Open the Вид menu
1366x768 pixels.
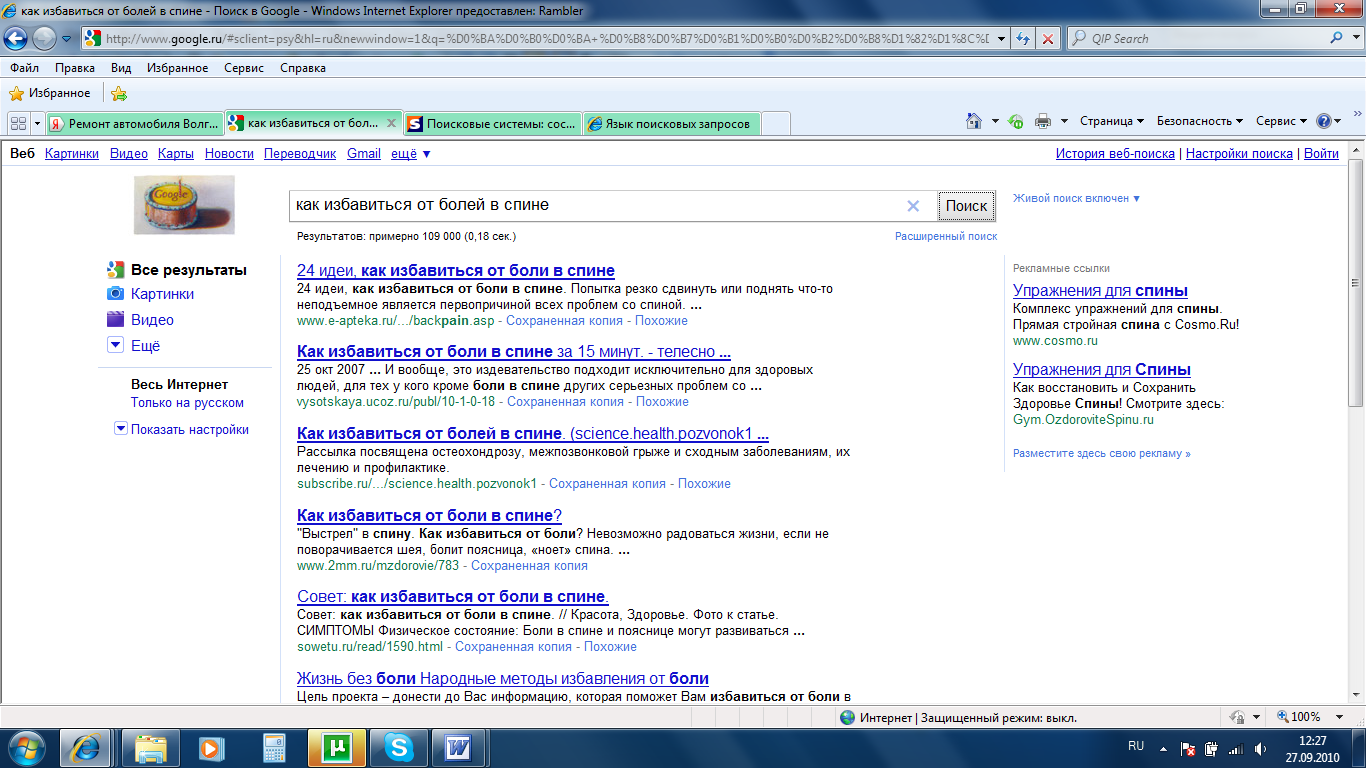click(121, 68)
